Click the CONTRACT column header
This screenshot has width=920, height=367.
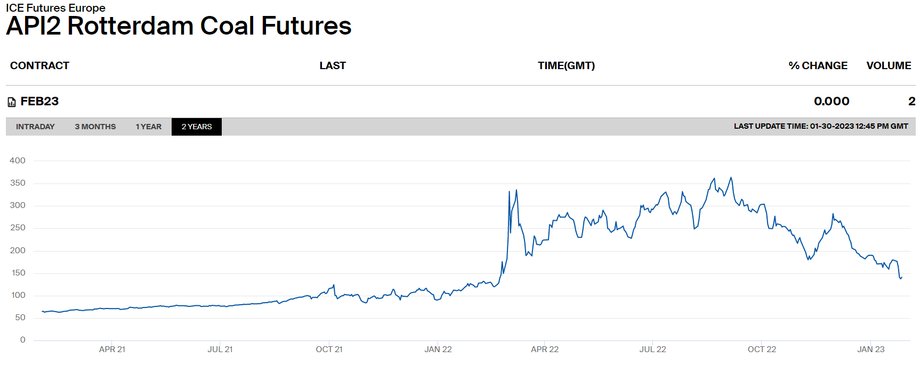pos(40,66)
